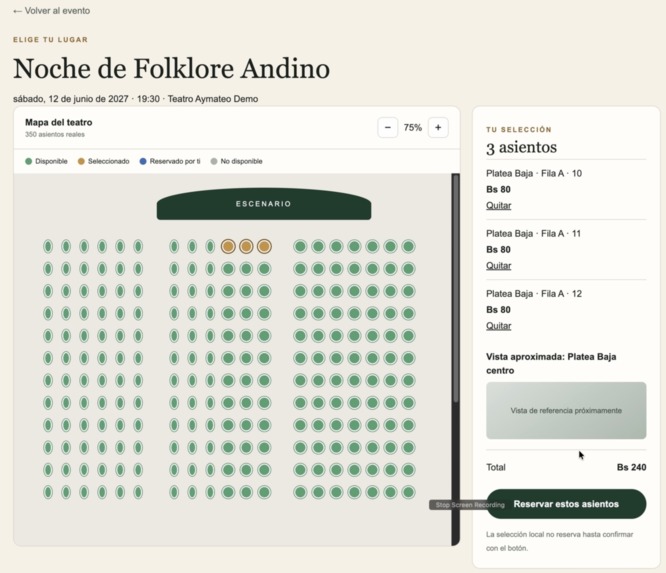
Task: Select first seat of center block back row
Action: [174, 492]
